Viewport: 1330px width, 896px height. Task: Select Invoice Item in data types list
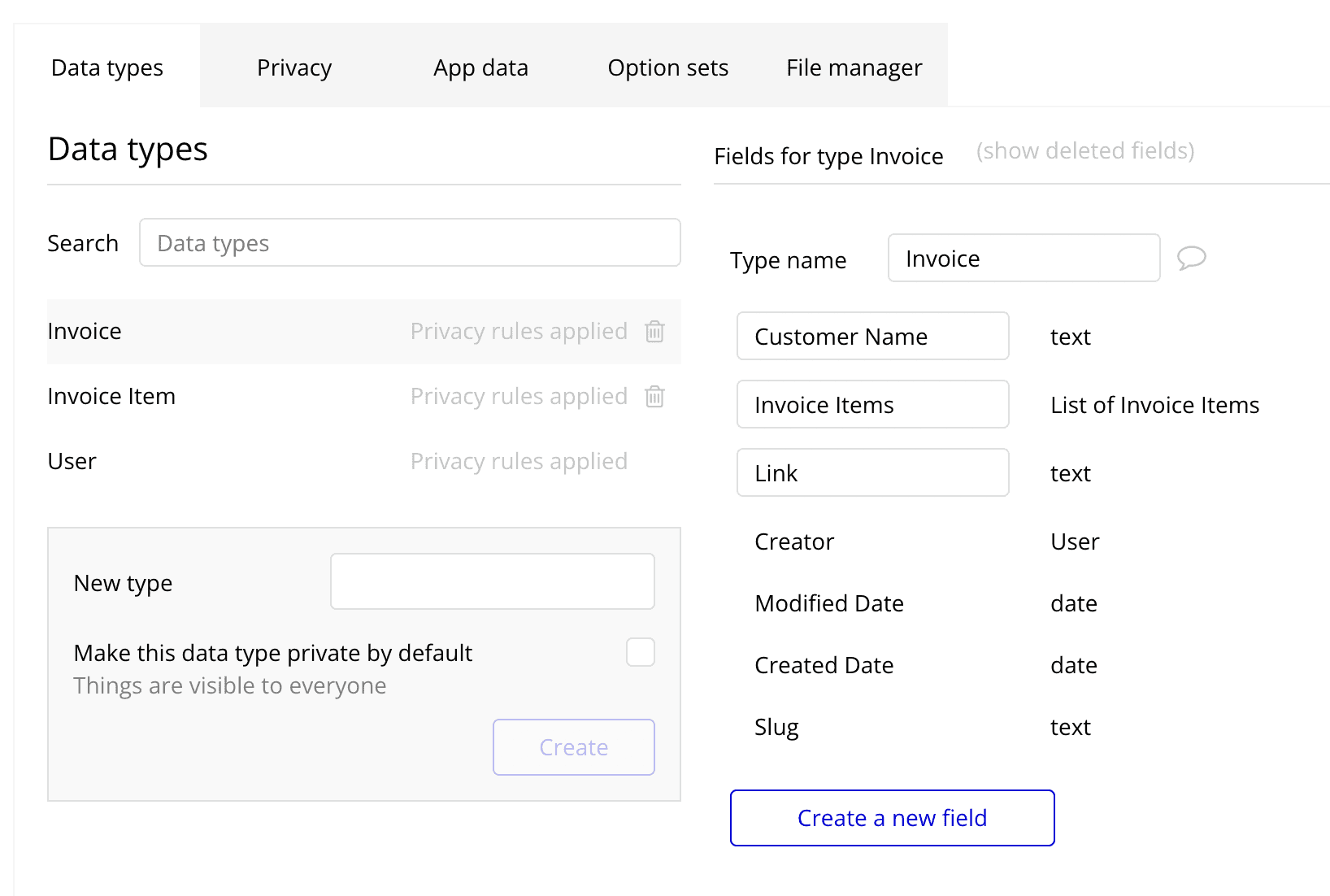point(111,397)
